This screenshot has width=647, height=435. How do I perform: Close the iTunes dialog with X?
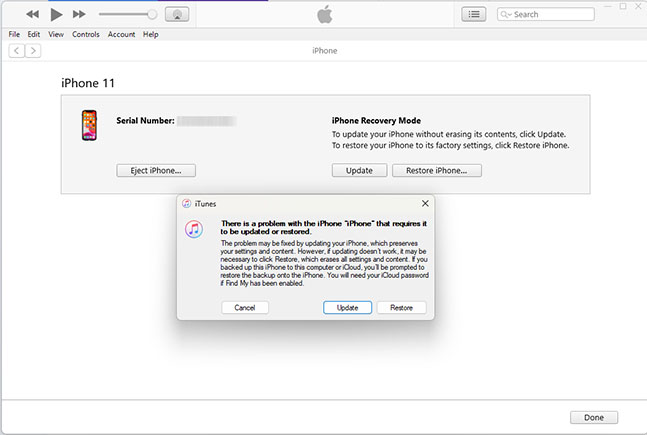[425, 203]
